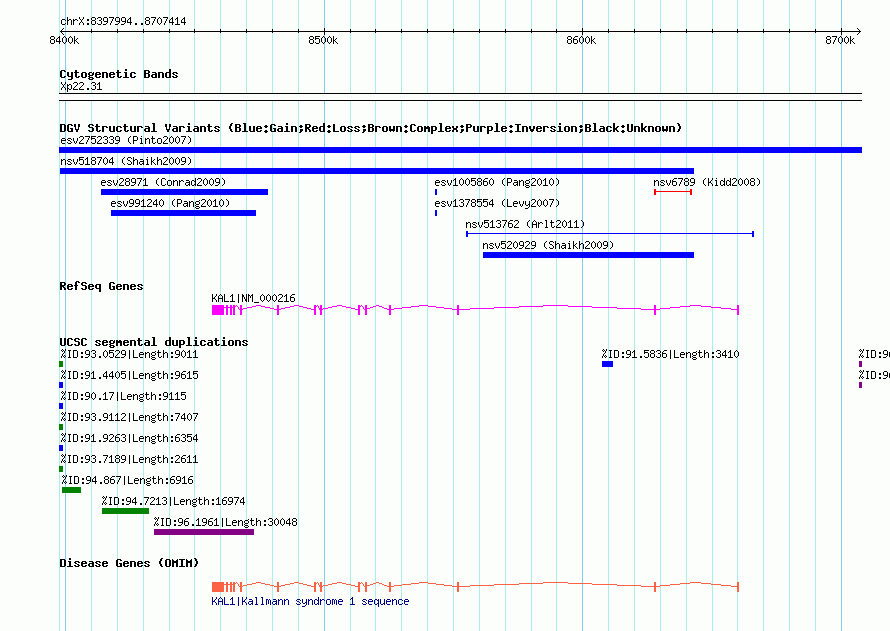Click the esv1005860 (Pang2010) label
The height and width of the screenshot is (631, 890).
[497, 182]
